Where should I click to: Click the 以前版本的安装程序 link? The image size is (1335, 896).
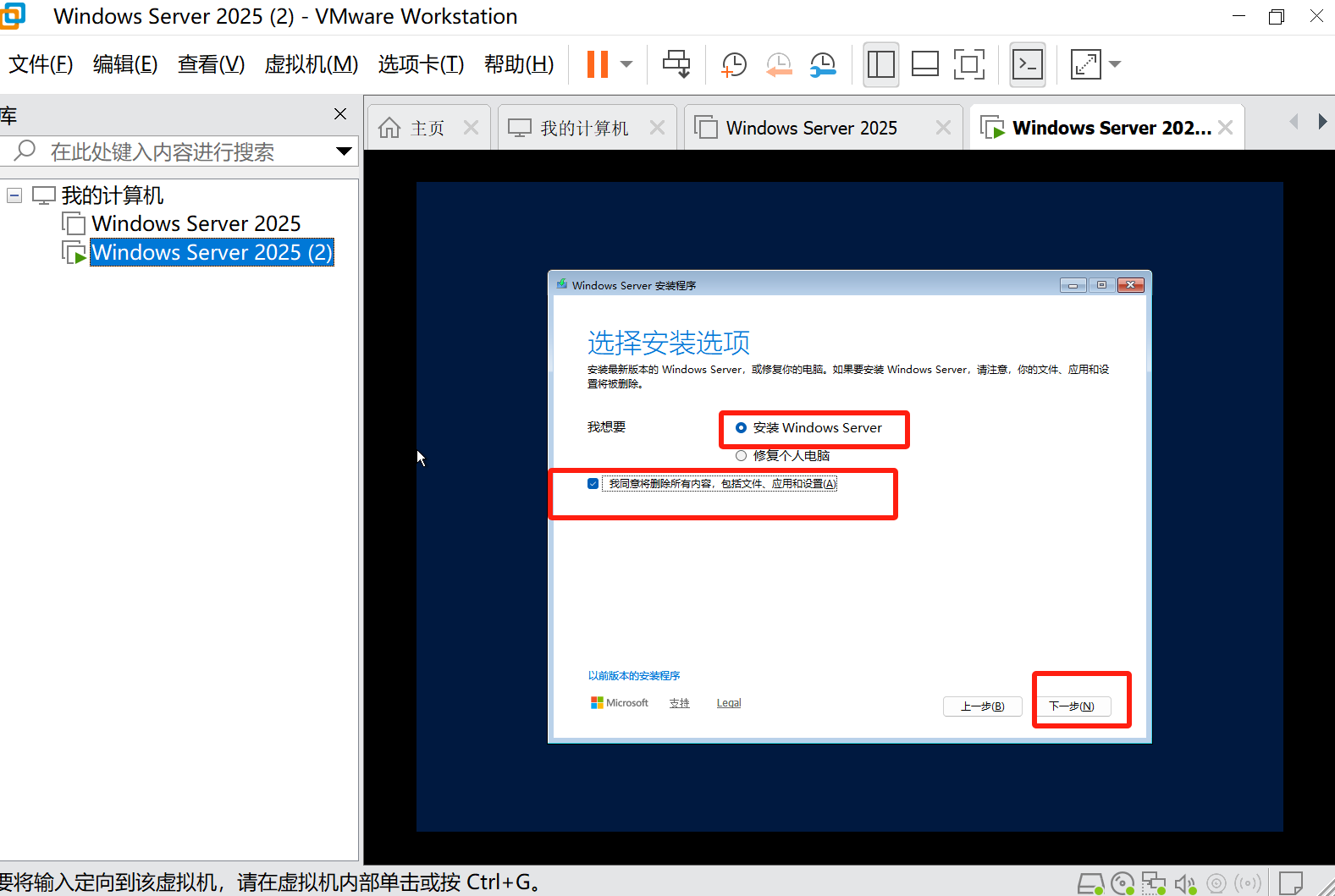click(634, 676)
